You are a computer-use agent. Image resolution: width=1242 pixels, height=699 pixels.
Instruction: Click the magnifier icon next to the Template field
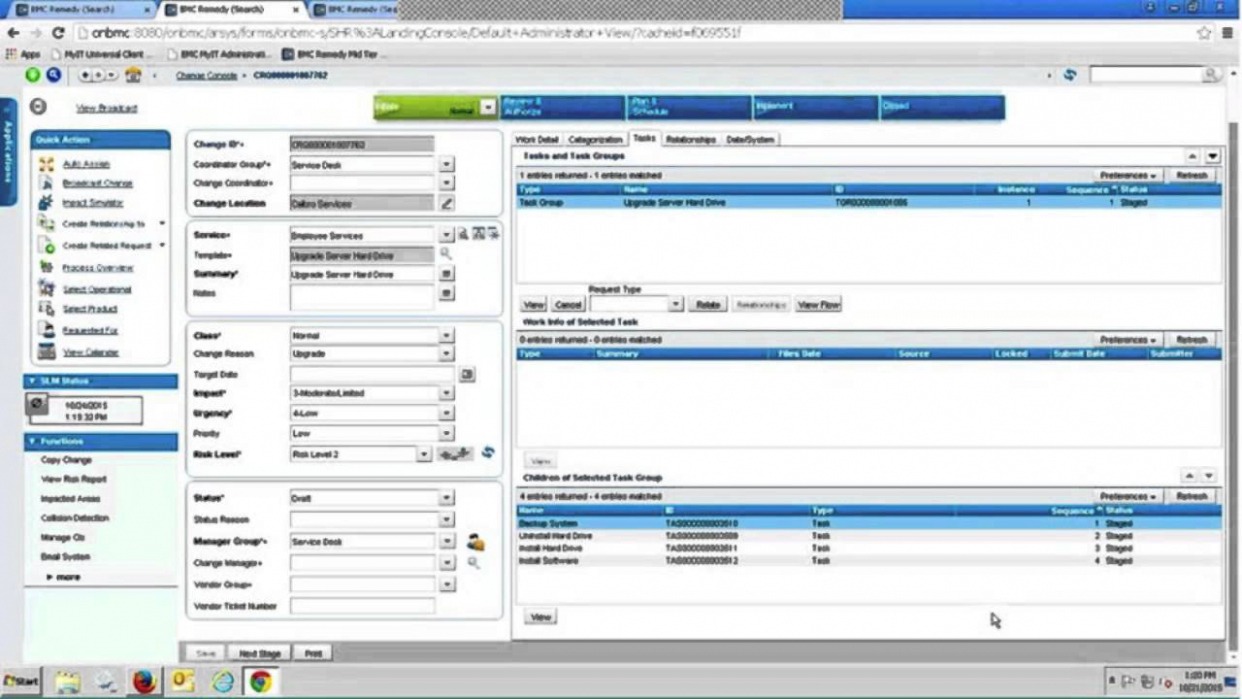click(446, 255)
